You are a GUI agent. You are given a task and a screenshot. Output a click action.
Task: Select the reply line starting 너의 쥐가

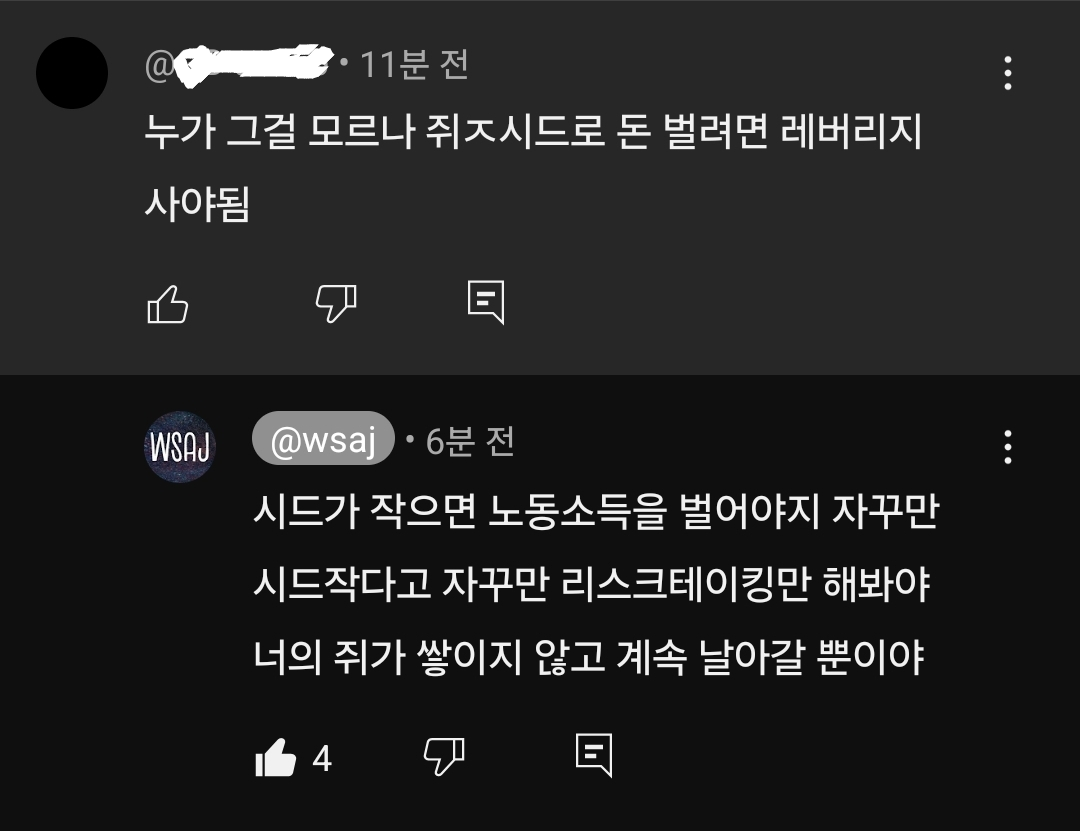click(589, 657)
